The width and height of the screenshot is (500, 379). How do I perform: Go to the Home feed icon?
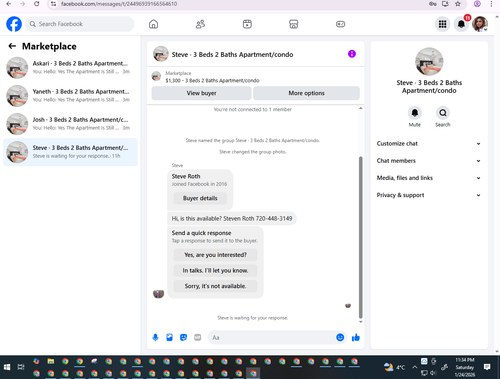pyautogui.click(x=153, y=24)
